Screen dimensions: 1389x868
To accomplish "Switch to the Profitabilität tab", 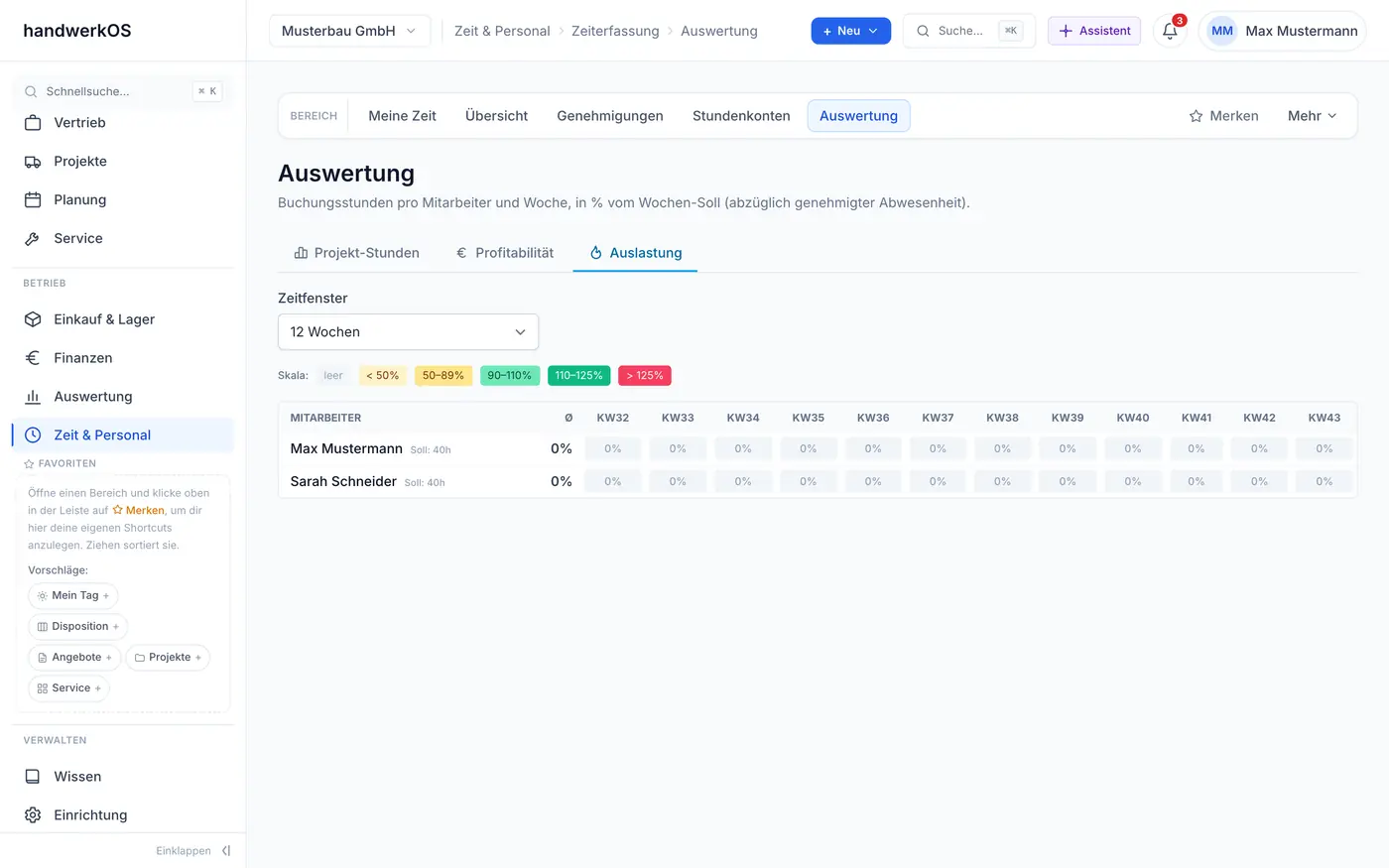I will [505, 253].
